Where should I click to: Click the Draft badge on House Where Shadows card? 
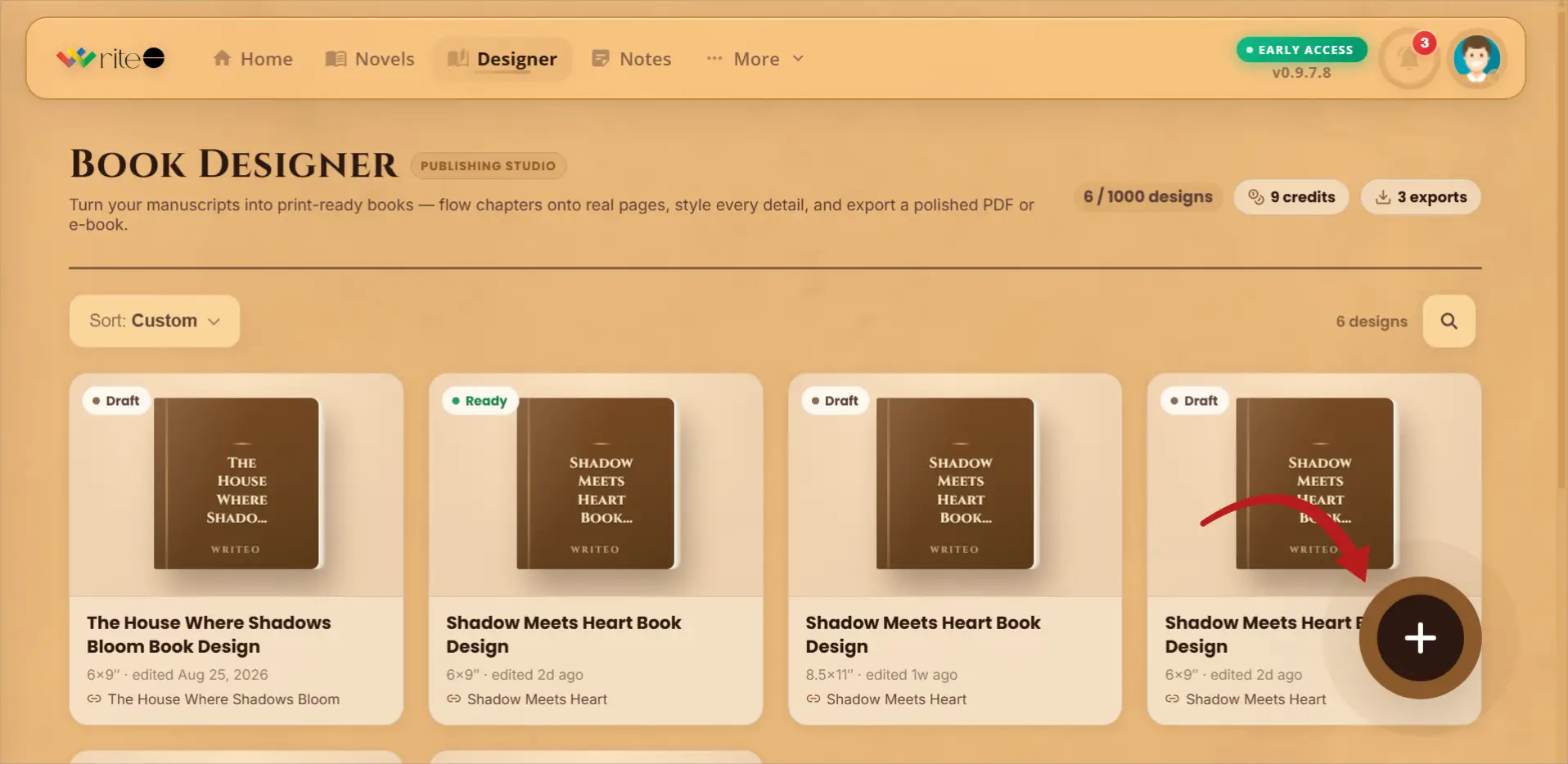pyautogui.click(x=116, y=401)
